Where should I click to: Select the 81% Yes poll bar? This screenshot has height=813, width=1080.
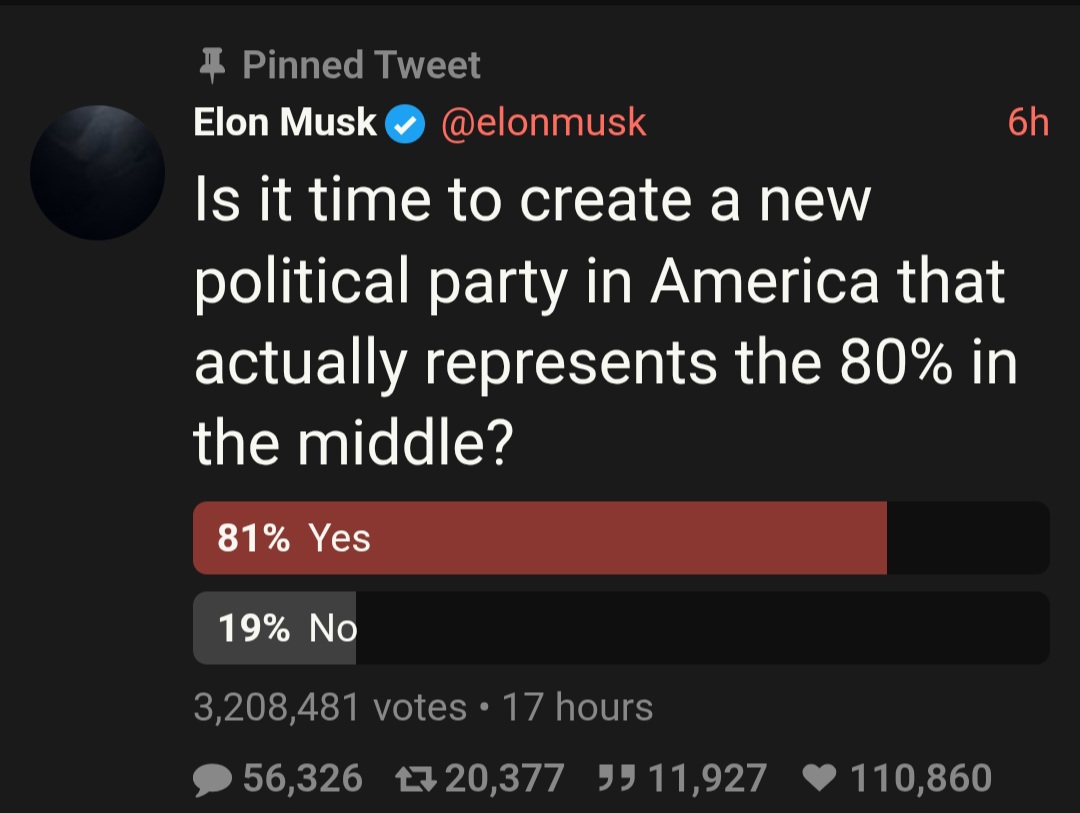click(621, 538)
